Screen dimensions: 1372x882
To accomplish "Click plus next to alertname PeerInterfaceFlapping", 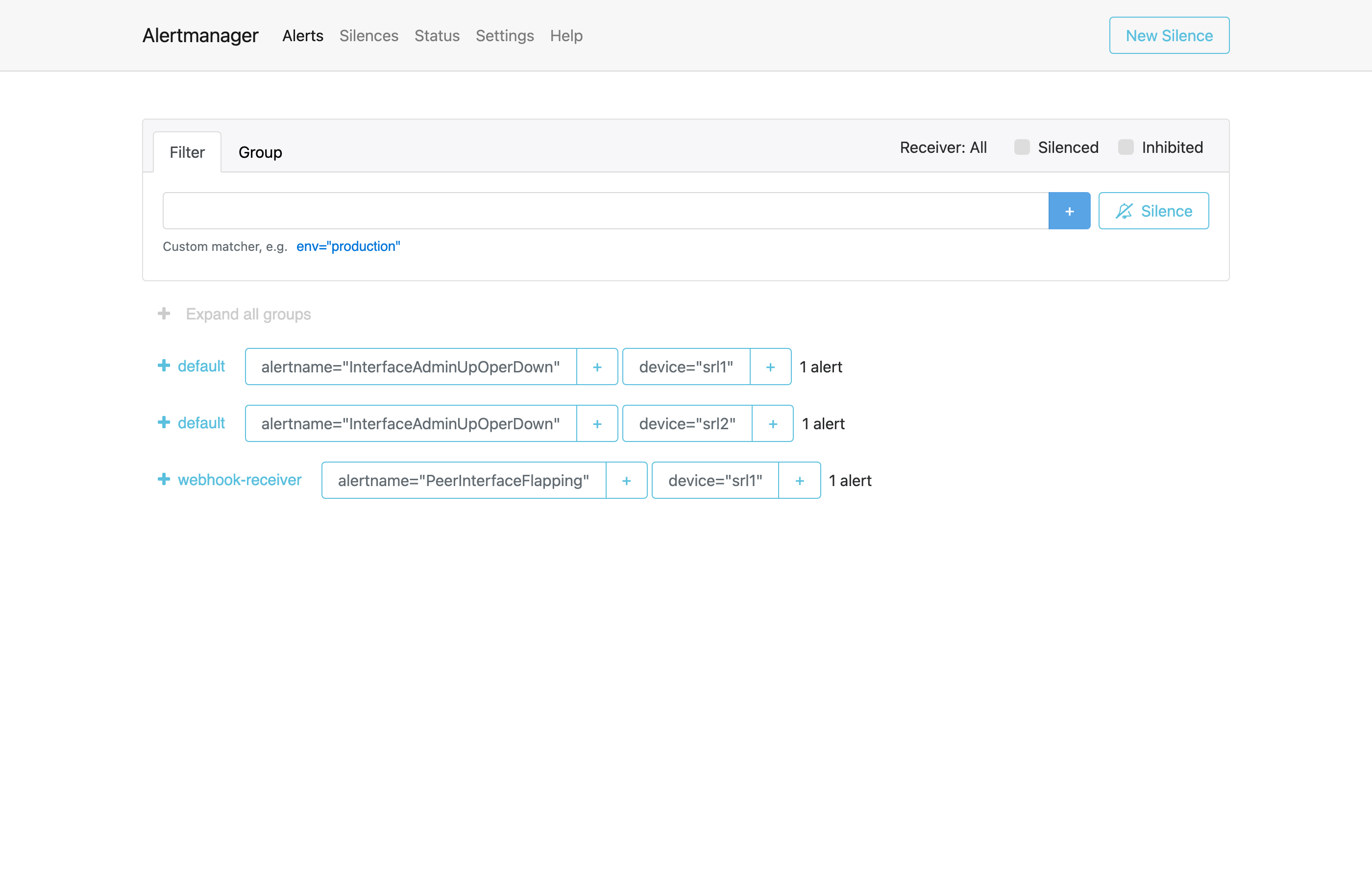I will coord(626,480).
